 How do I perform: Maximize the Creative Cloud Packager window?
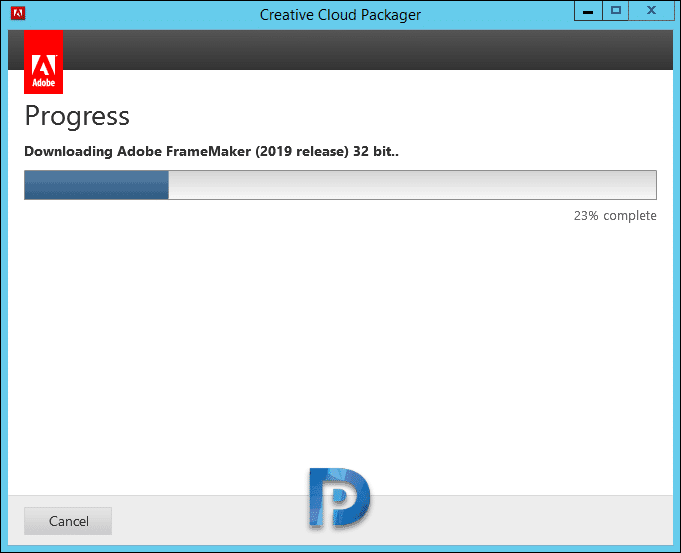point(615,11)
